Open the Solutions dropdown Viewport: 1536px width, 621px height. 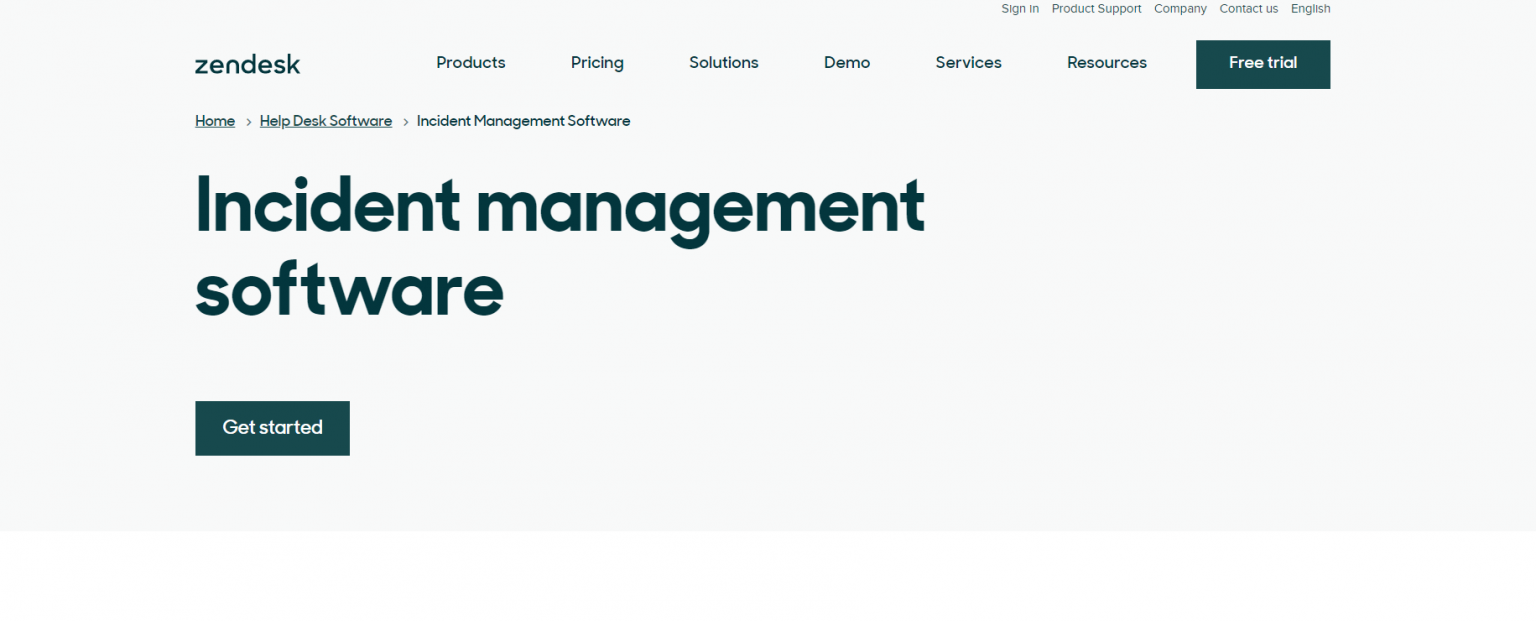click(724, 63)
